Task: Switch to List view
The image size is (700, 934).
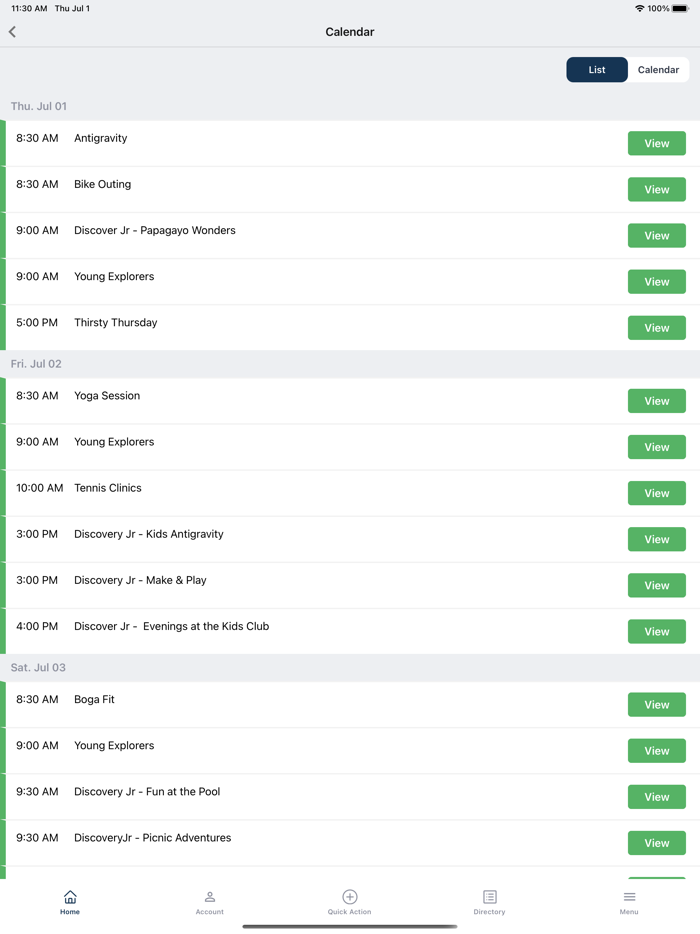Action: [x=597, y=70]
